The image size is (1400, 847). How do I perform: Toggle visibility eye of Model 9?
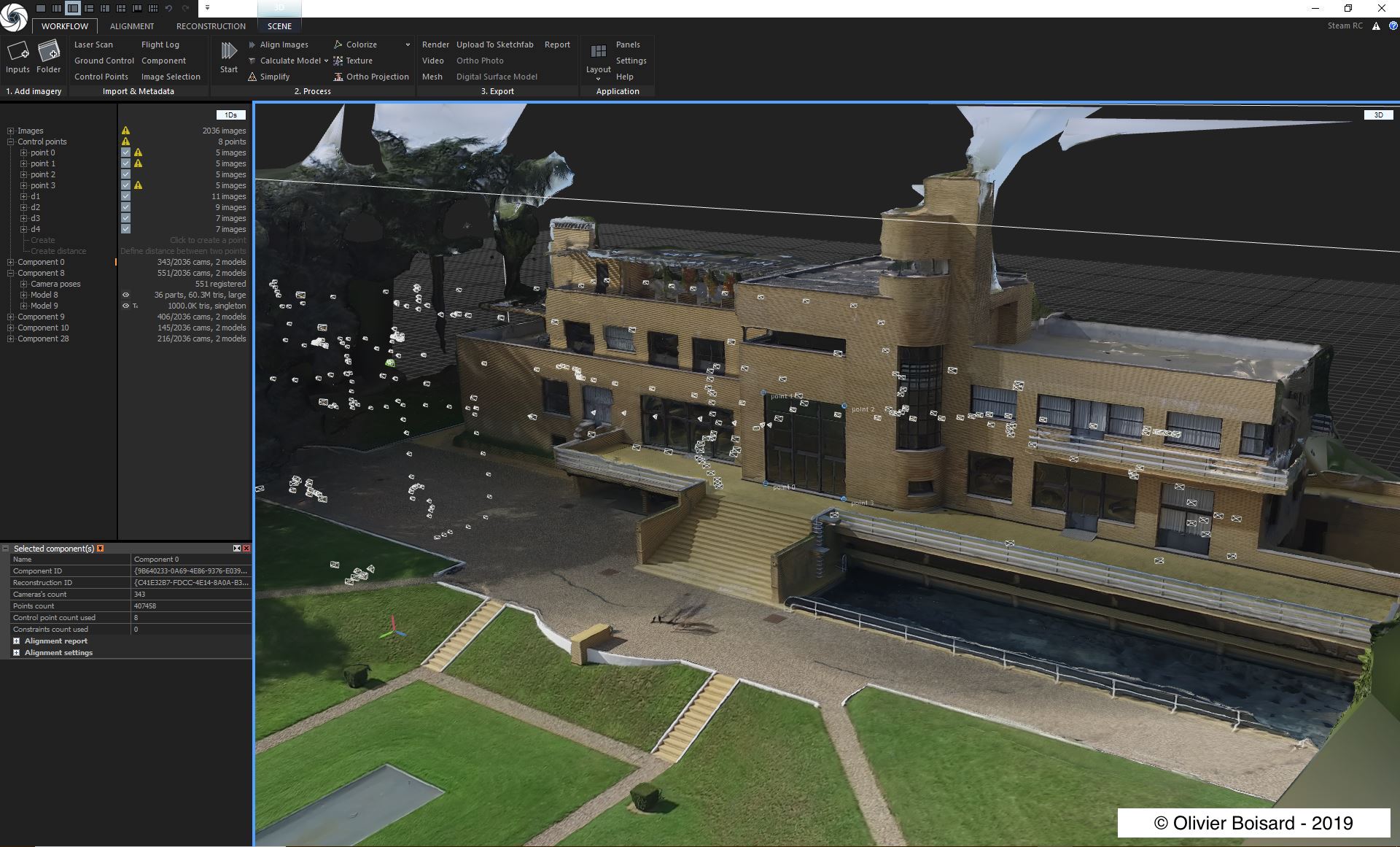click(x=125, y=306)
